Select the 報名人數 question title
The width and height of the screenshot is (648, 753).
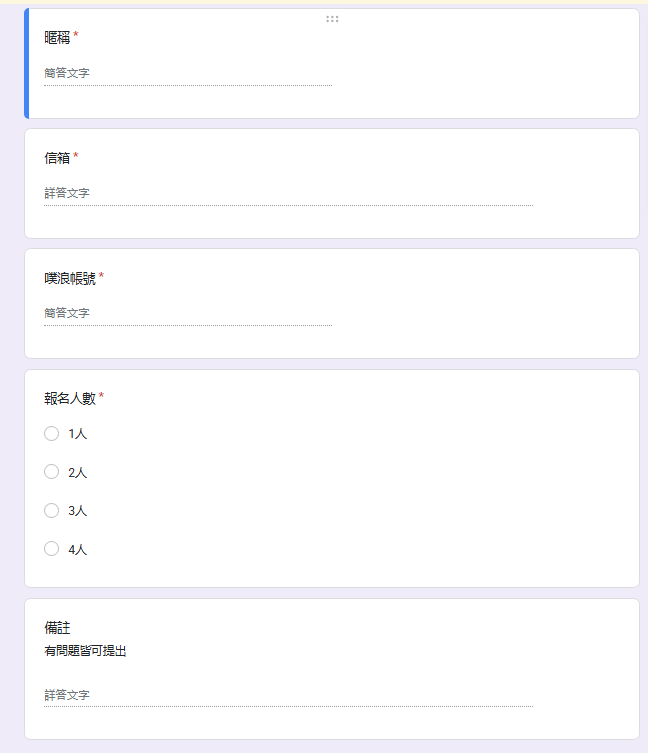(x=70, y=398)
